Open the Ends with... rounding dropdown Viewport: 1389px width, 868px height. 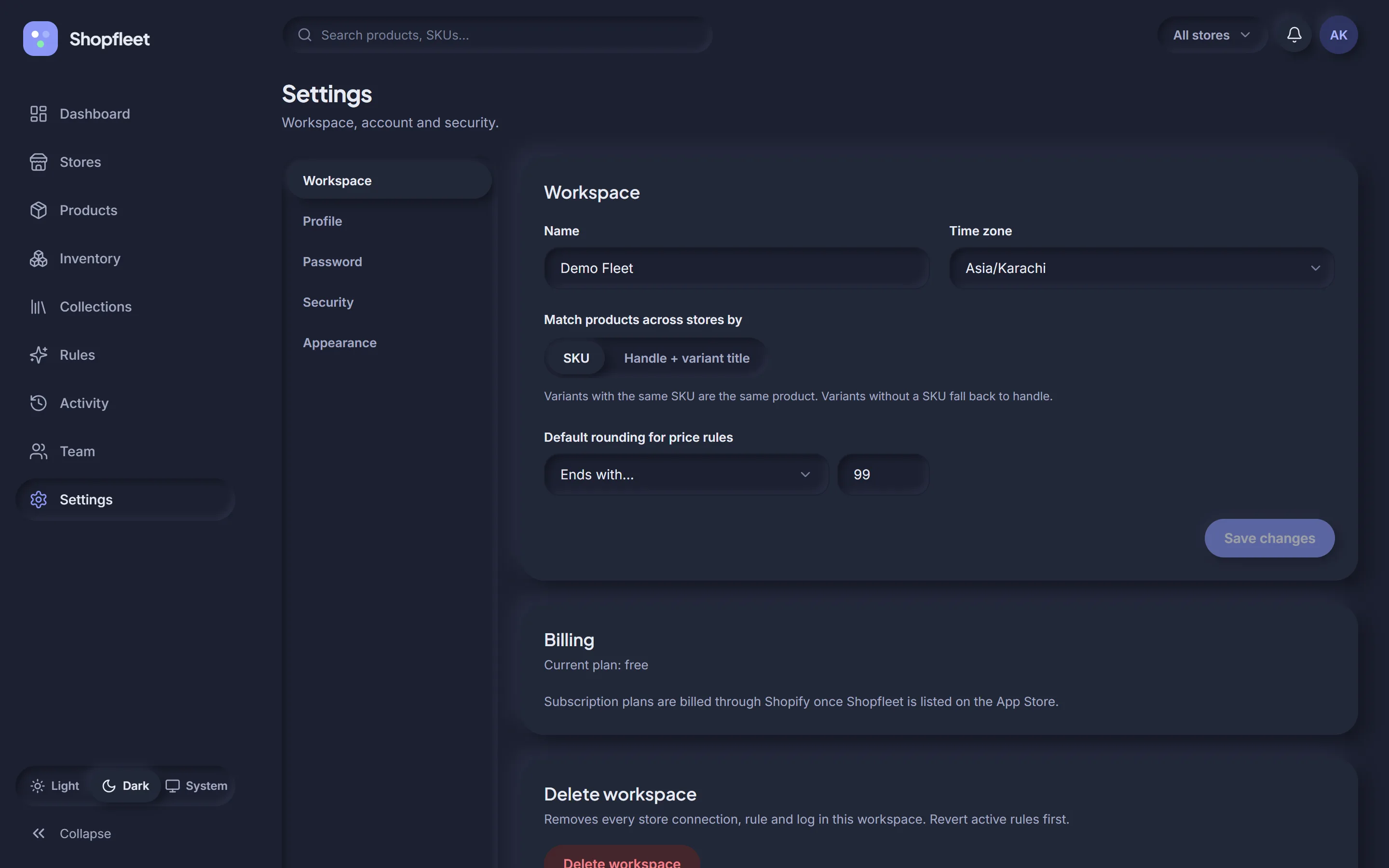tap(686, 475)
